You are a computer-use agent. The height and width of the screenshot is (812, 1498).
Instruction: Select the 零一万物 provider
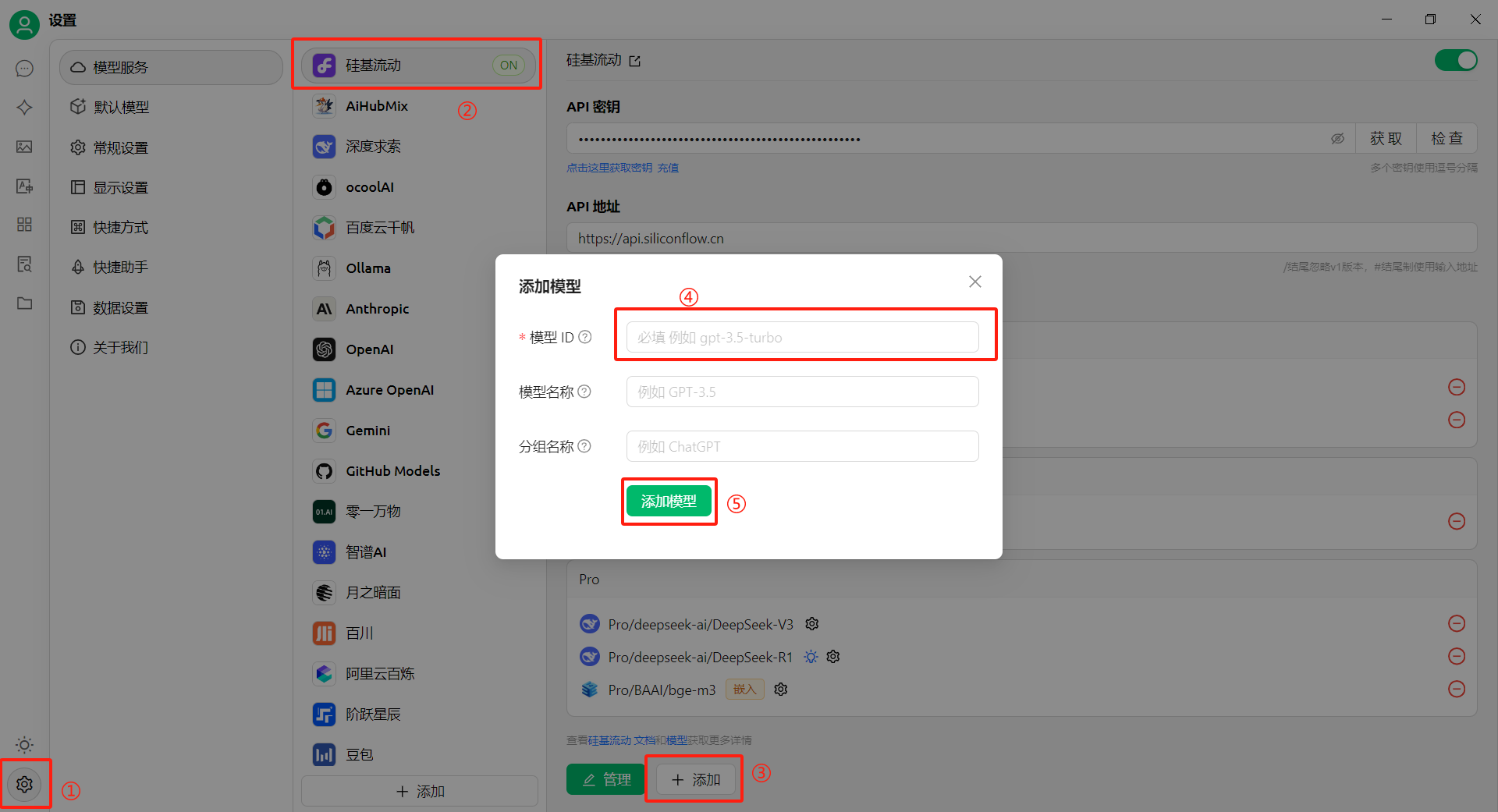tap(419, 512)
